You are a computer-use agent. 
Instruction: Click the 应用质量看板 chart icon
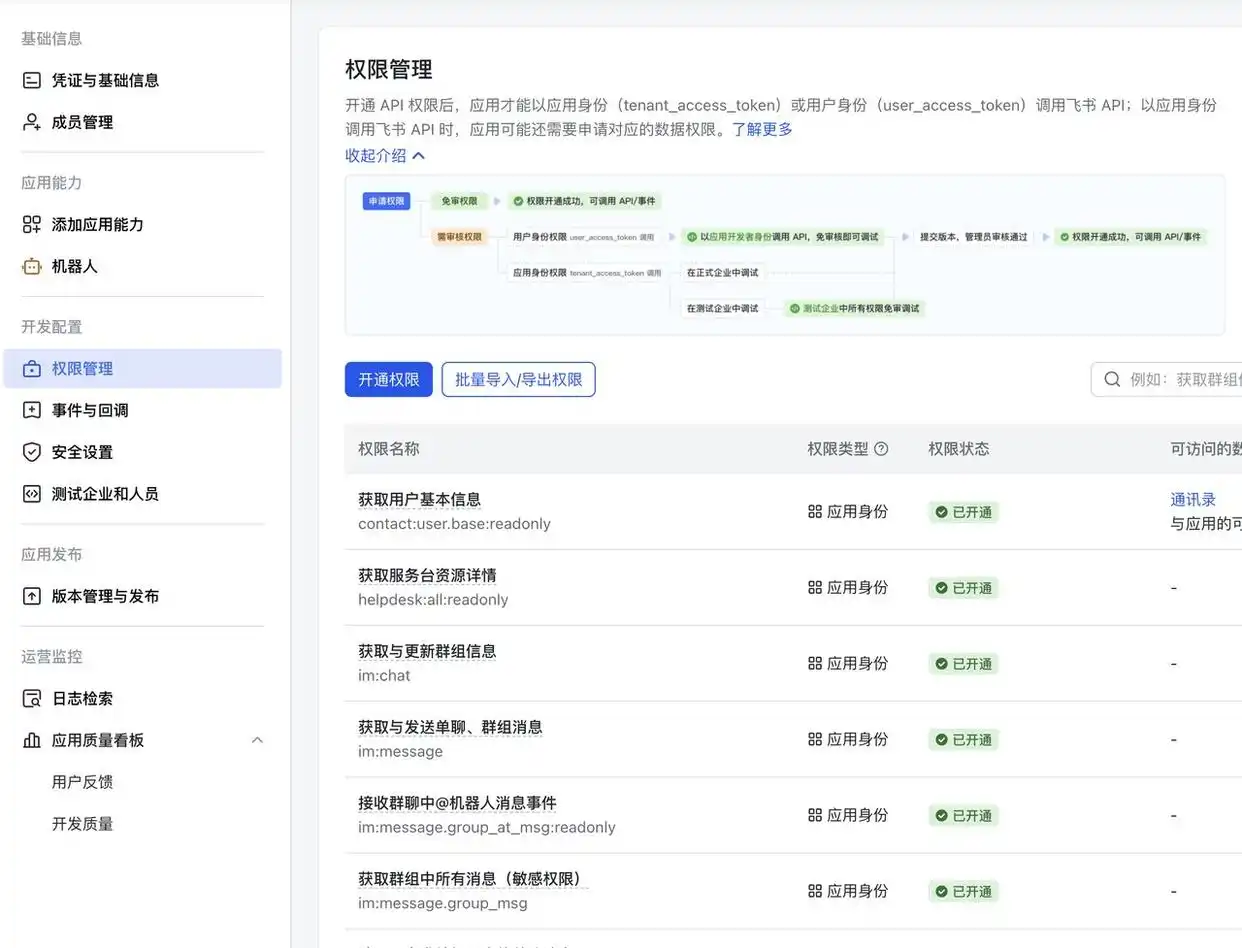point(31,740)
